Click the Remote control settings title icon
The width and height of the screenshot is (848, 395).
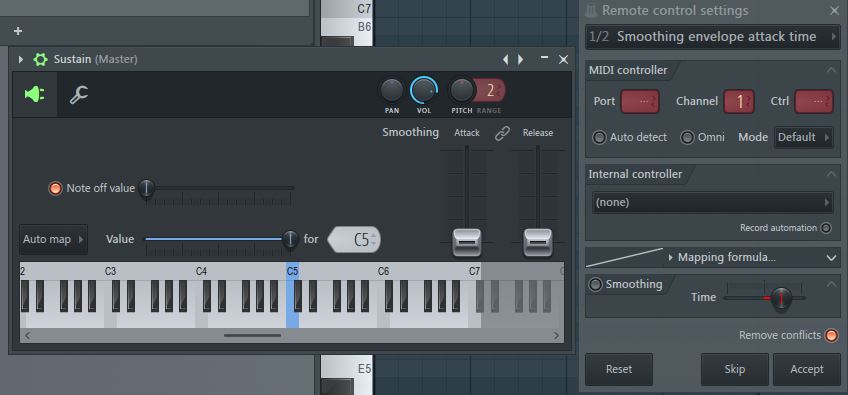coord(592,10)
